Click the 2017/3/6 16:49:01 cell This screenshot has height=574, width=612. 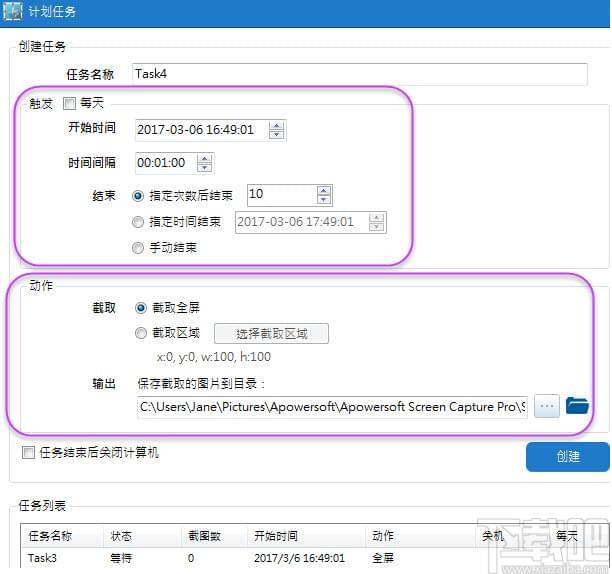299,558
